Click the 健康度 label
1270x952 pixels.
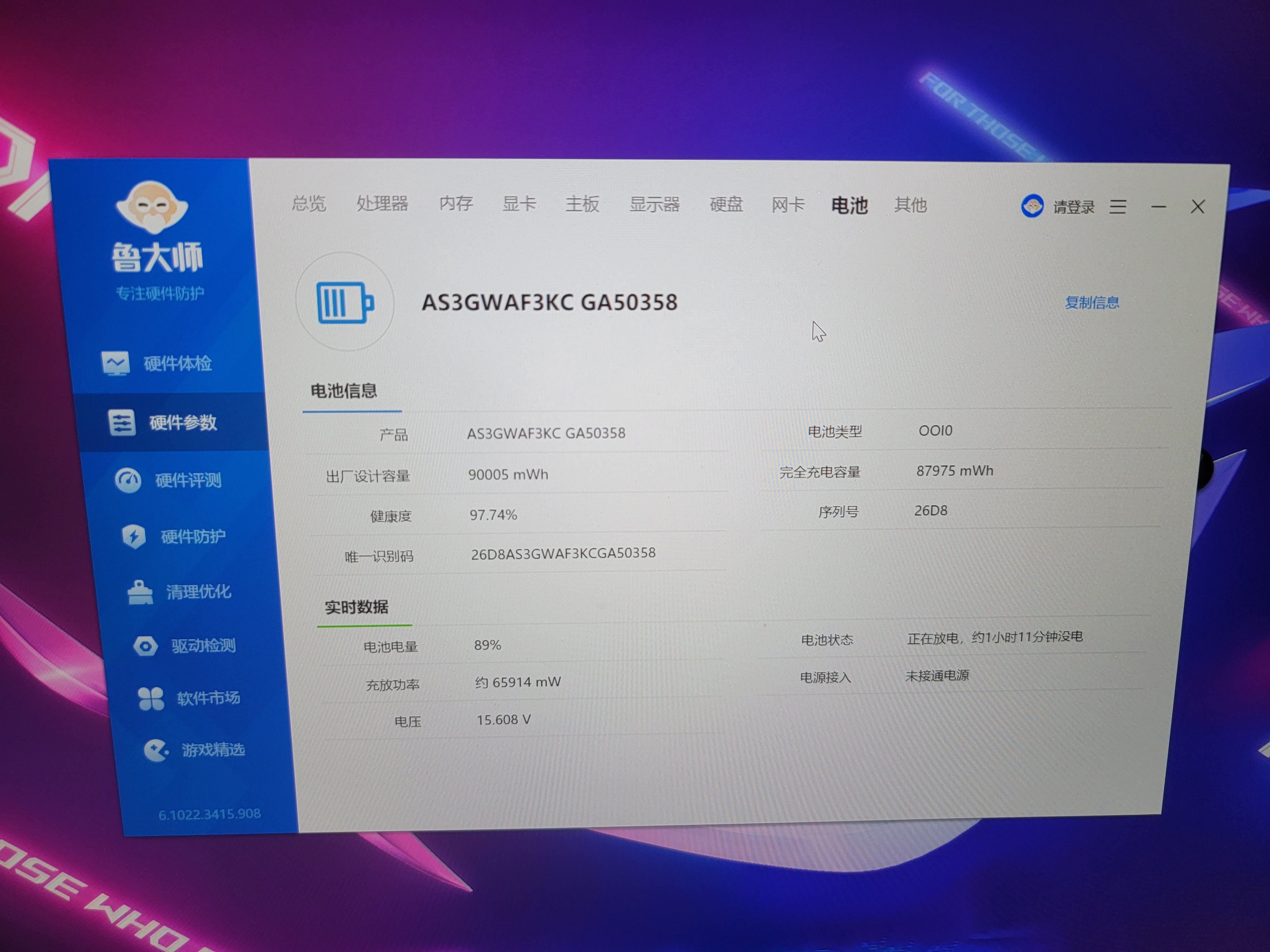click(x=391, y=516)
